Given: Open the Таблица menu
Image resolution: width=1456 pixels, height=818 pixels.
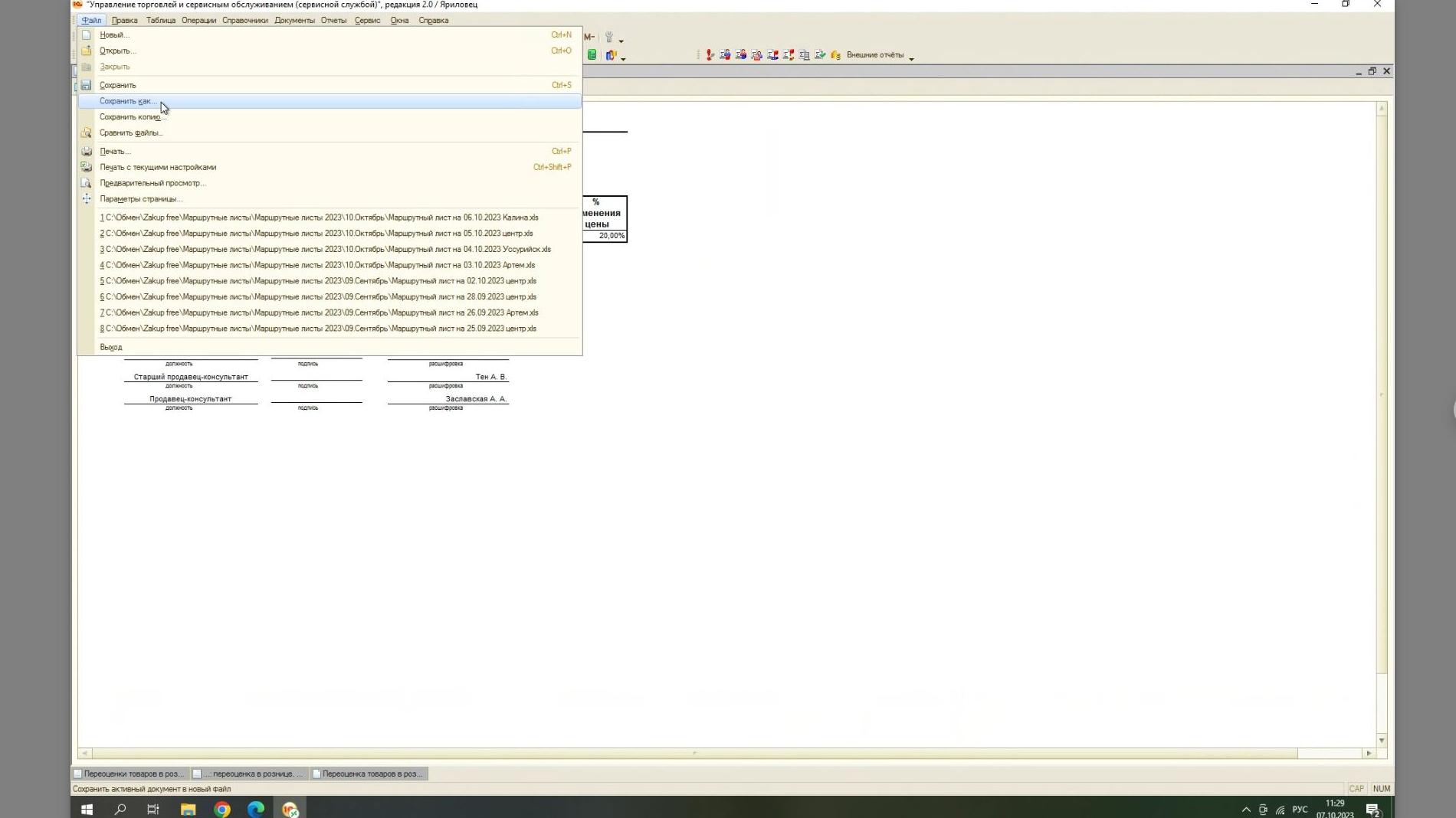Looking at the screenshot, I should tap(161, 21).
